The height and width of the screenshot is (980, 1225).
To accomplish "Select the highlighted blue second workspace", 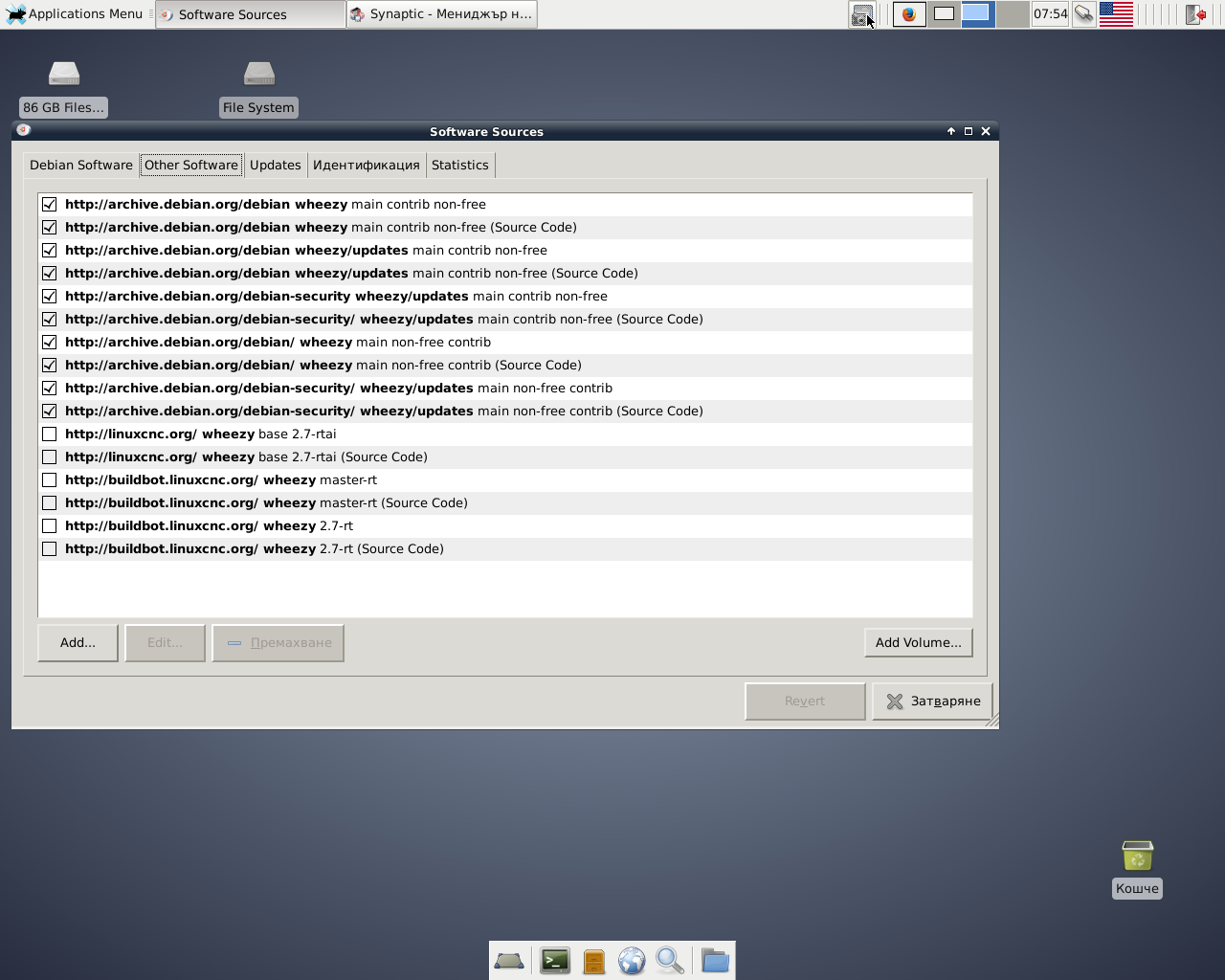I will (x=977, y=14).
